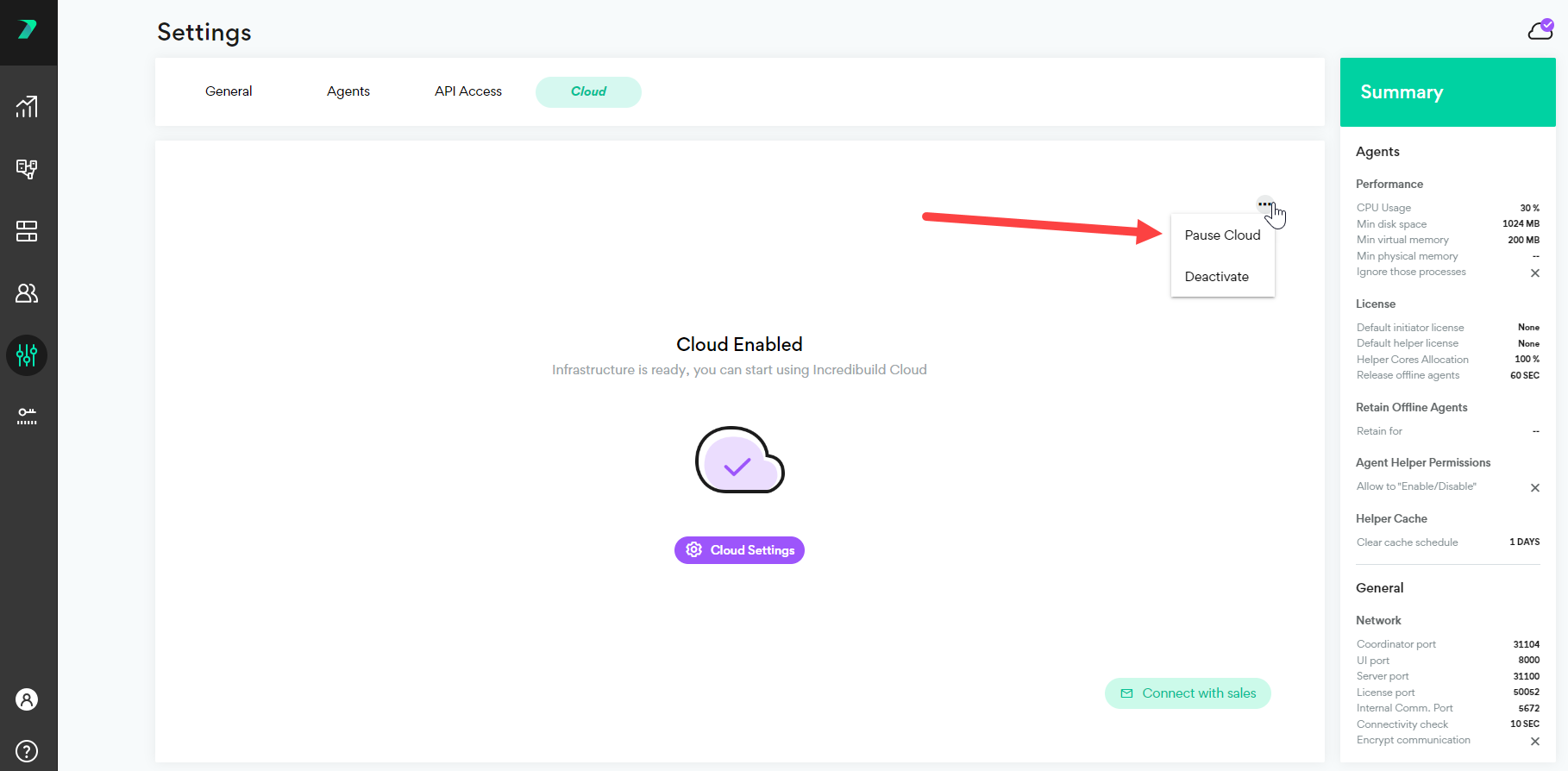
Task: Open the Grid layout icon in sidebar
Action: tap(27, 231)
